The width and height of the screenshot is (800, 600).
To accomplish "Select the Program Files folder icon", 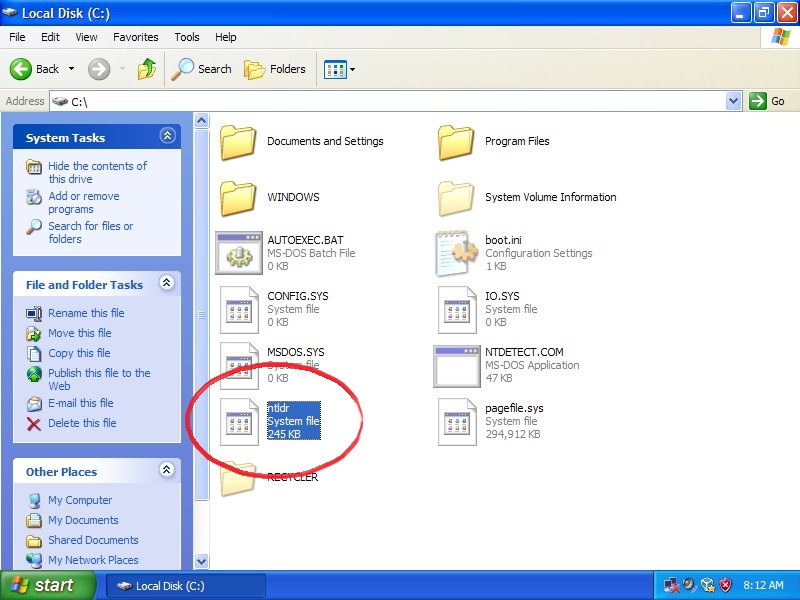I will coord(456,142).
